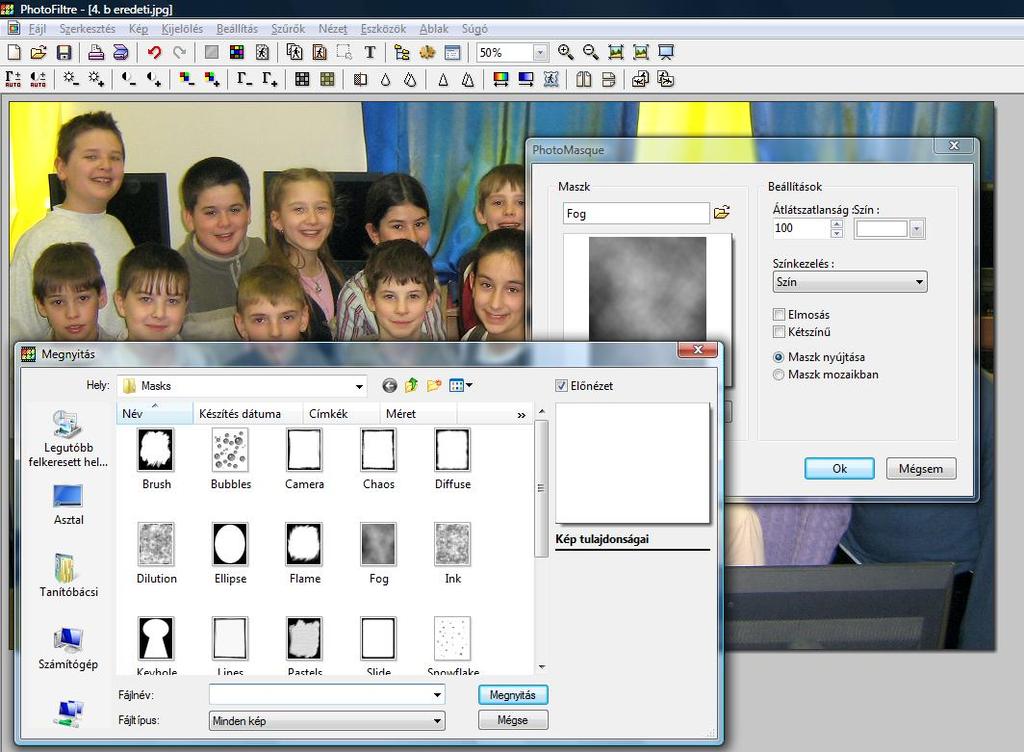The width and height of the screenshot is (1024, 752).
Task: Open the zoom 50% dropdown
Action: pyautogui.click(x=540, y=52)
